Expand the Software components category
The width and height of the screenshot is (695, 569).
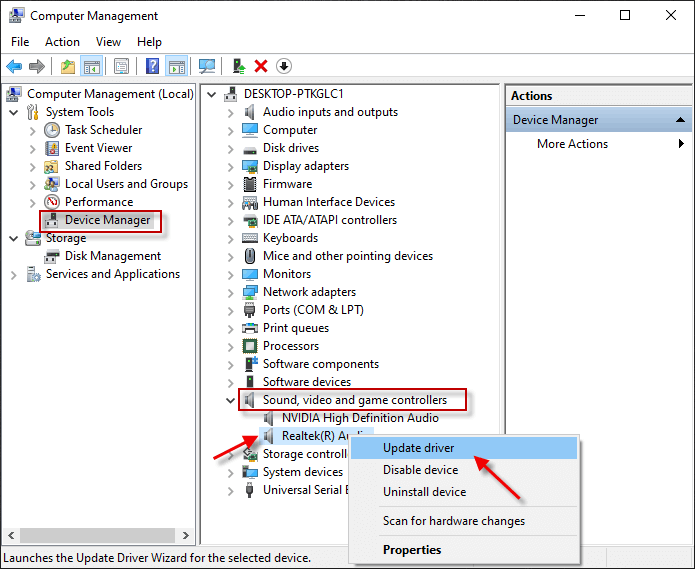tap(230, 365)
